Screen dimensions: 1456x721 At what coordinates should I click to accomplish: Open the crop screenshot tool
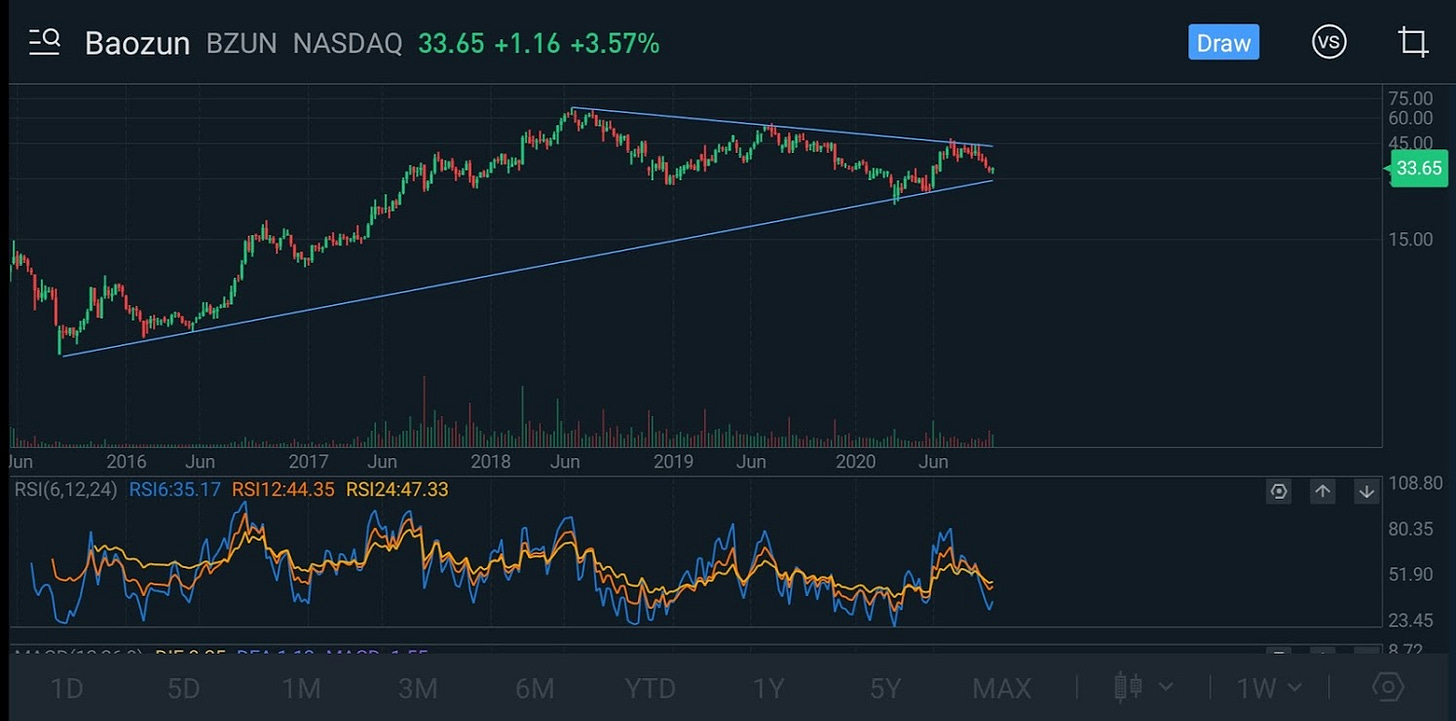coord(1413,42)
